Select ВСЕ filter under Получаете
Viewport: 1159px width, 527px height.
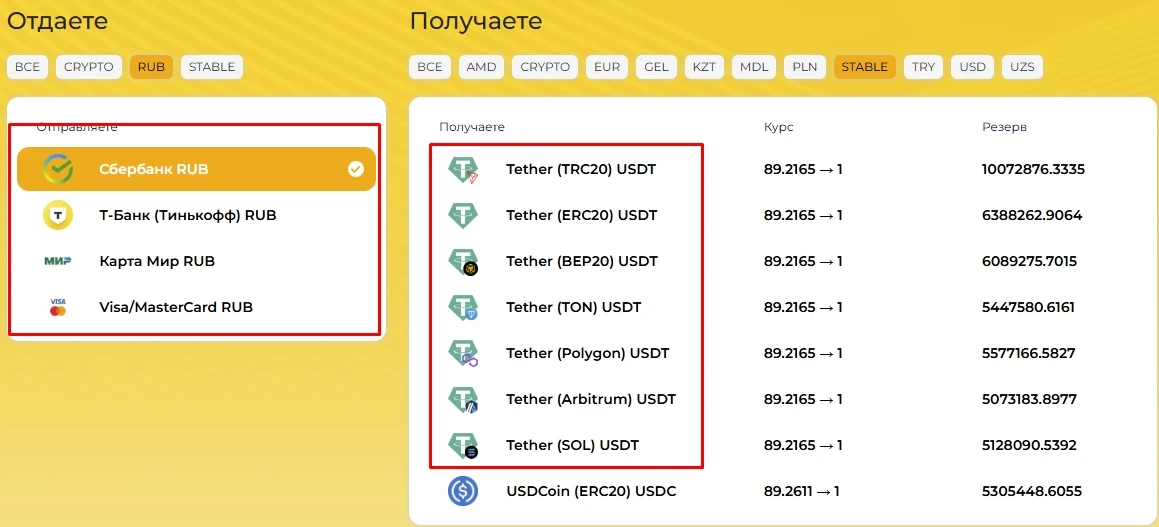tap(429, 67)
